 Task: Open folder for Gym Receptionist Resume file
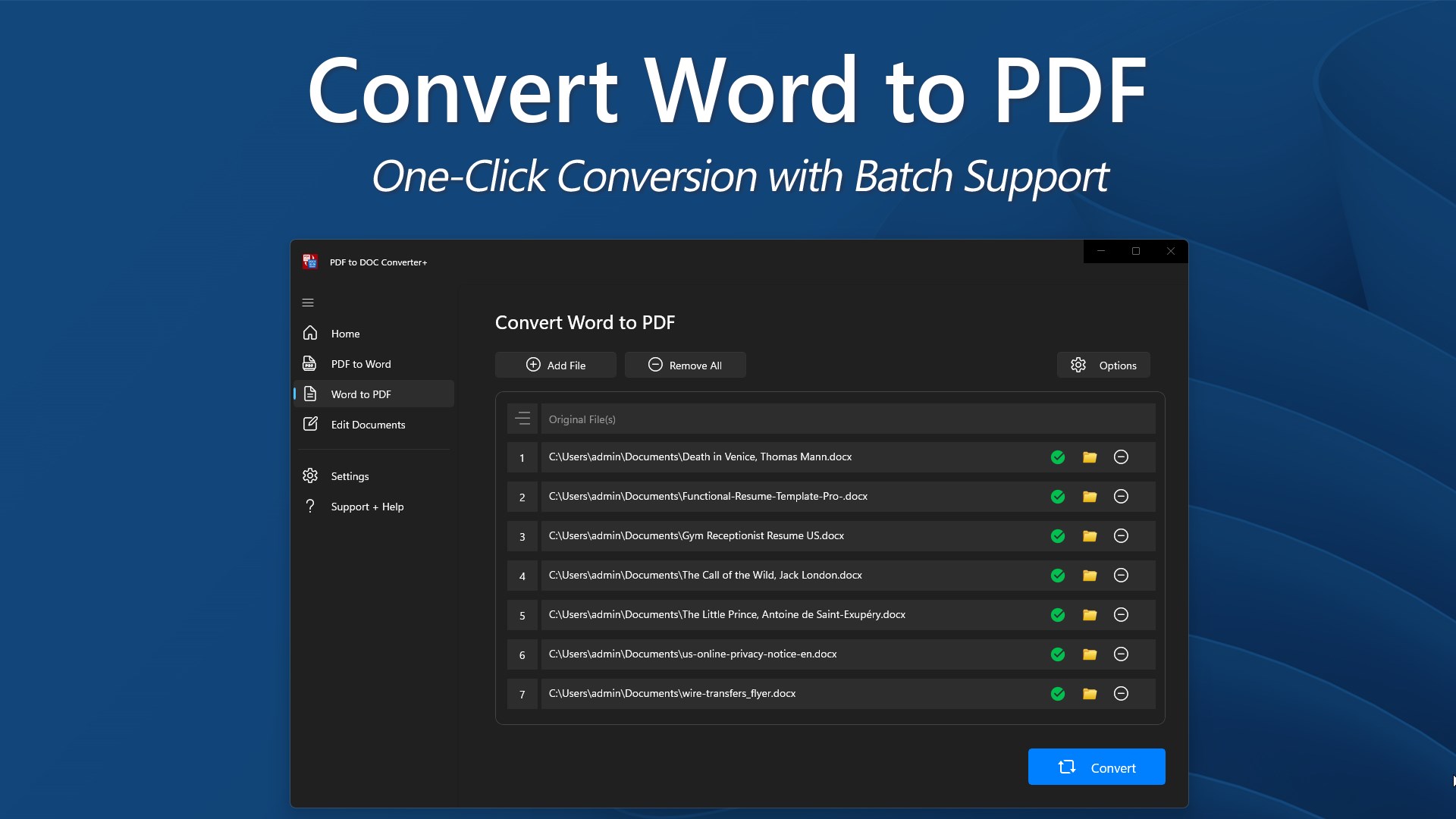tap(1090, 536)
